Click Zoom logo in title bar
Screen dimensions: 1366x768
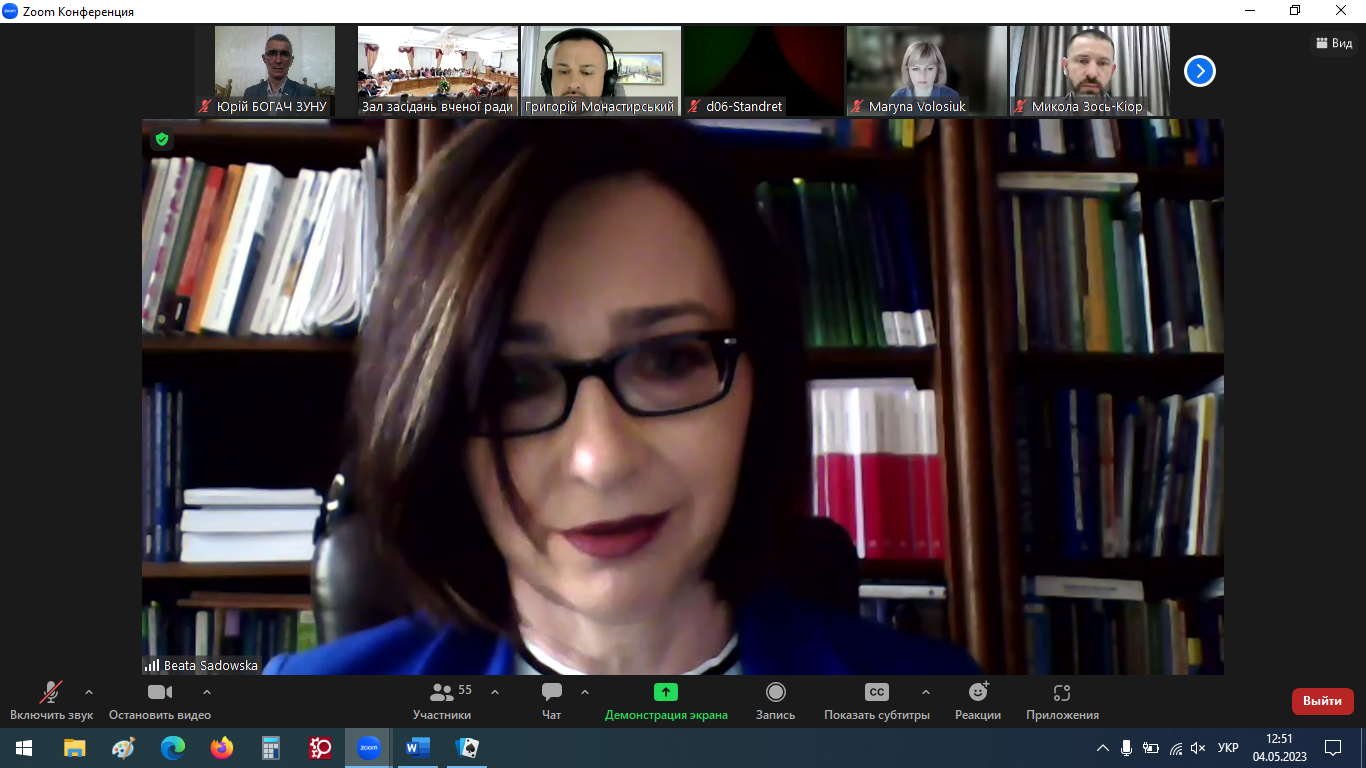pyautogui.click(x=10, y=11)
